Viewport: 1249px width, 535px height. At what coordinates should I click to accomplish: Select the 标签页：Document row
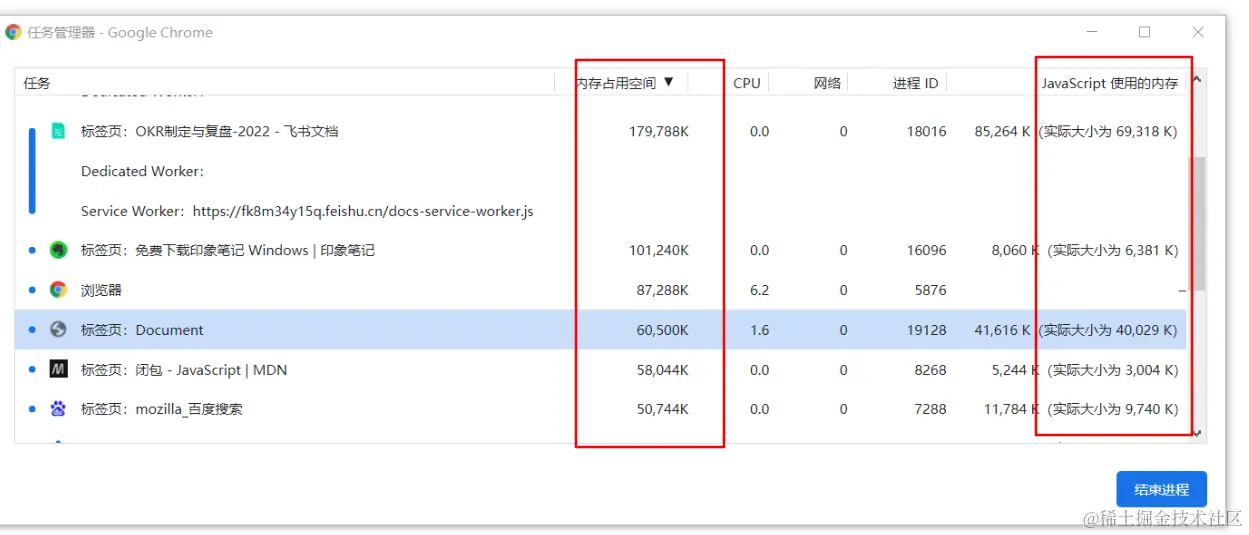pyautogui.click(x=600, y=329)
